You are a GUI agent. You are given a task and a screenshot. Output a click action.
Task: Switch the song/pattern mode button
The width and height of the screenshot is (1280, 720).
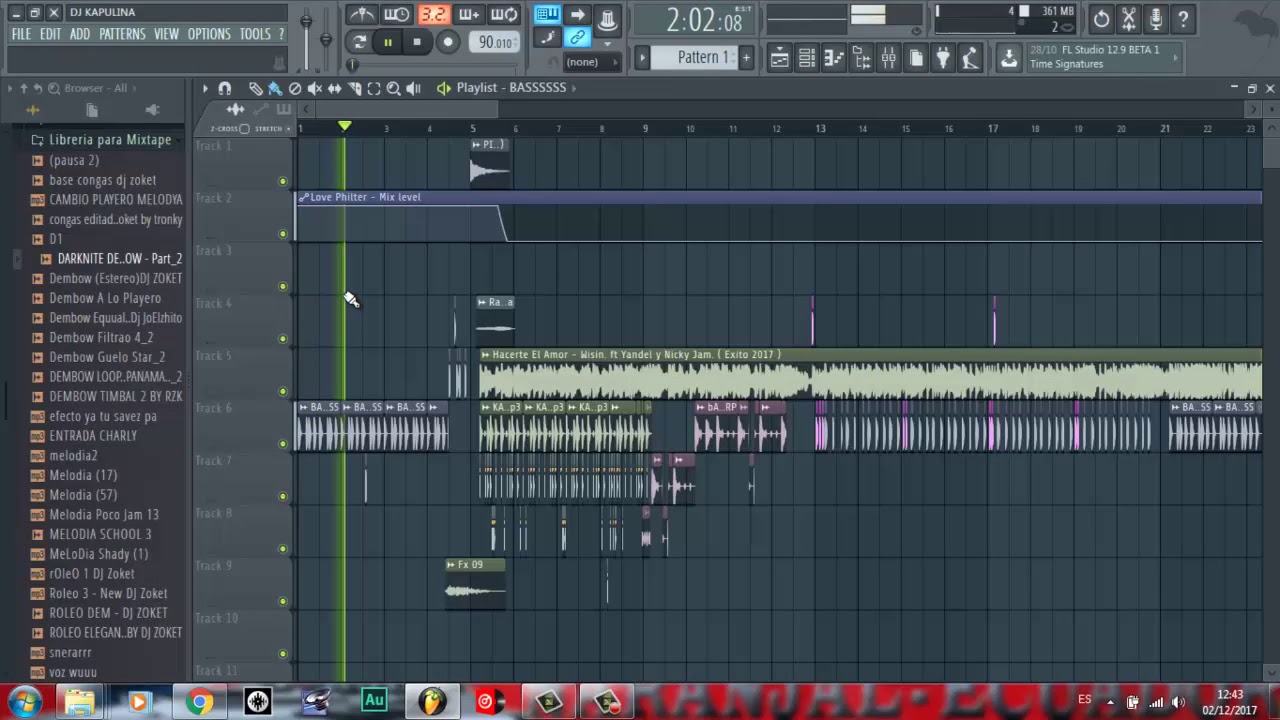(359, 42)
